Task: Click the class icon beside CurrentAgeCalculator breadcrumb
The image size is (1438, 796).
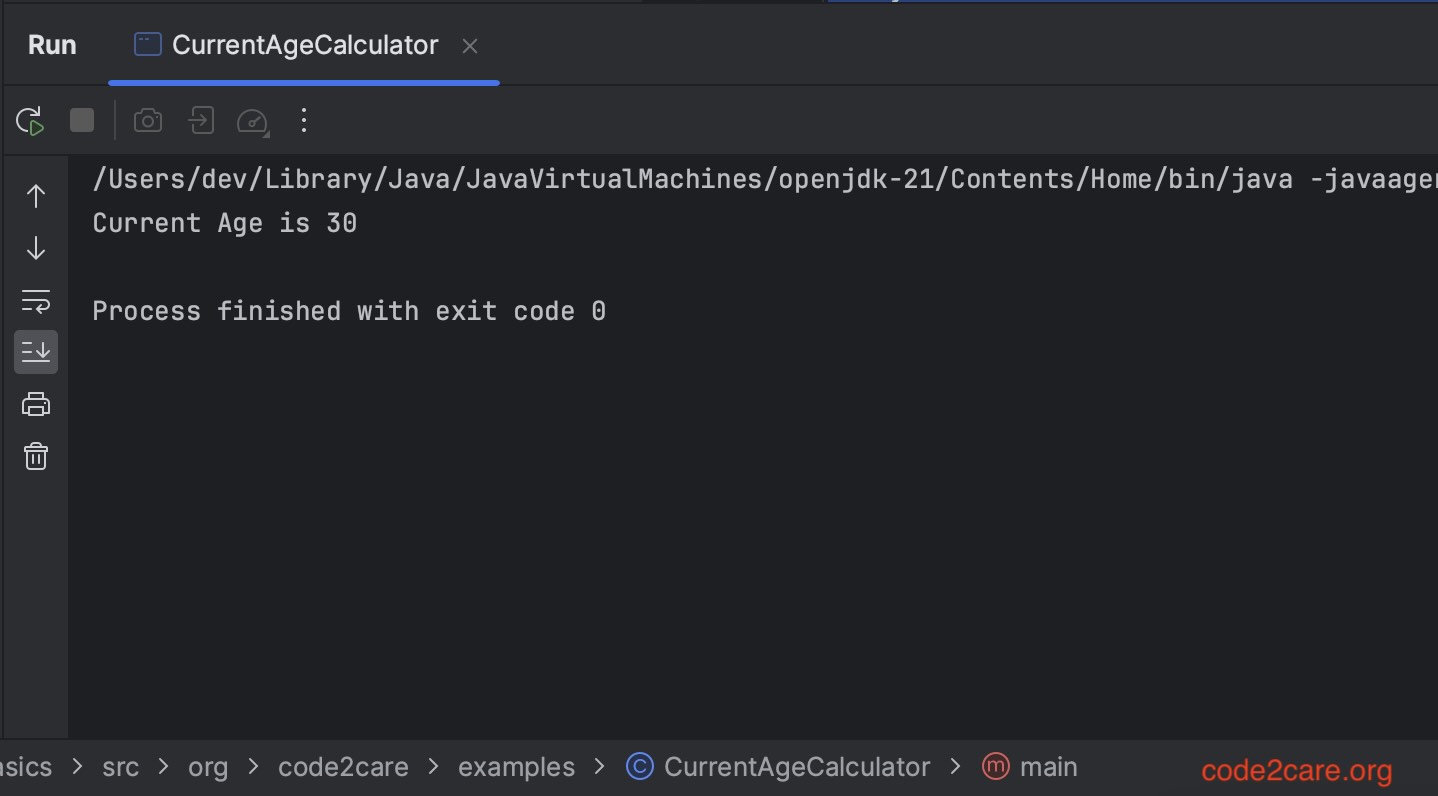Action: [x=639, y=766]
